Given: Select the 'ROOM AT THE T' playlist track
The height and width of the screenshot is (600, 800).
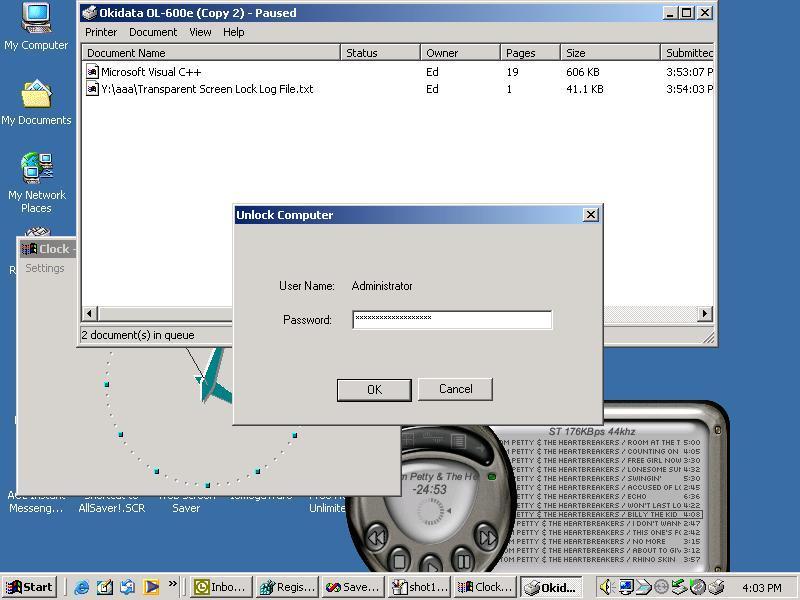Looking at the screenshot, I should tap(600, 443).
